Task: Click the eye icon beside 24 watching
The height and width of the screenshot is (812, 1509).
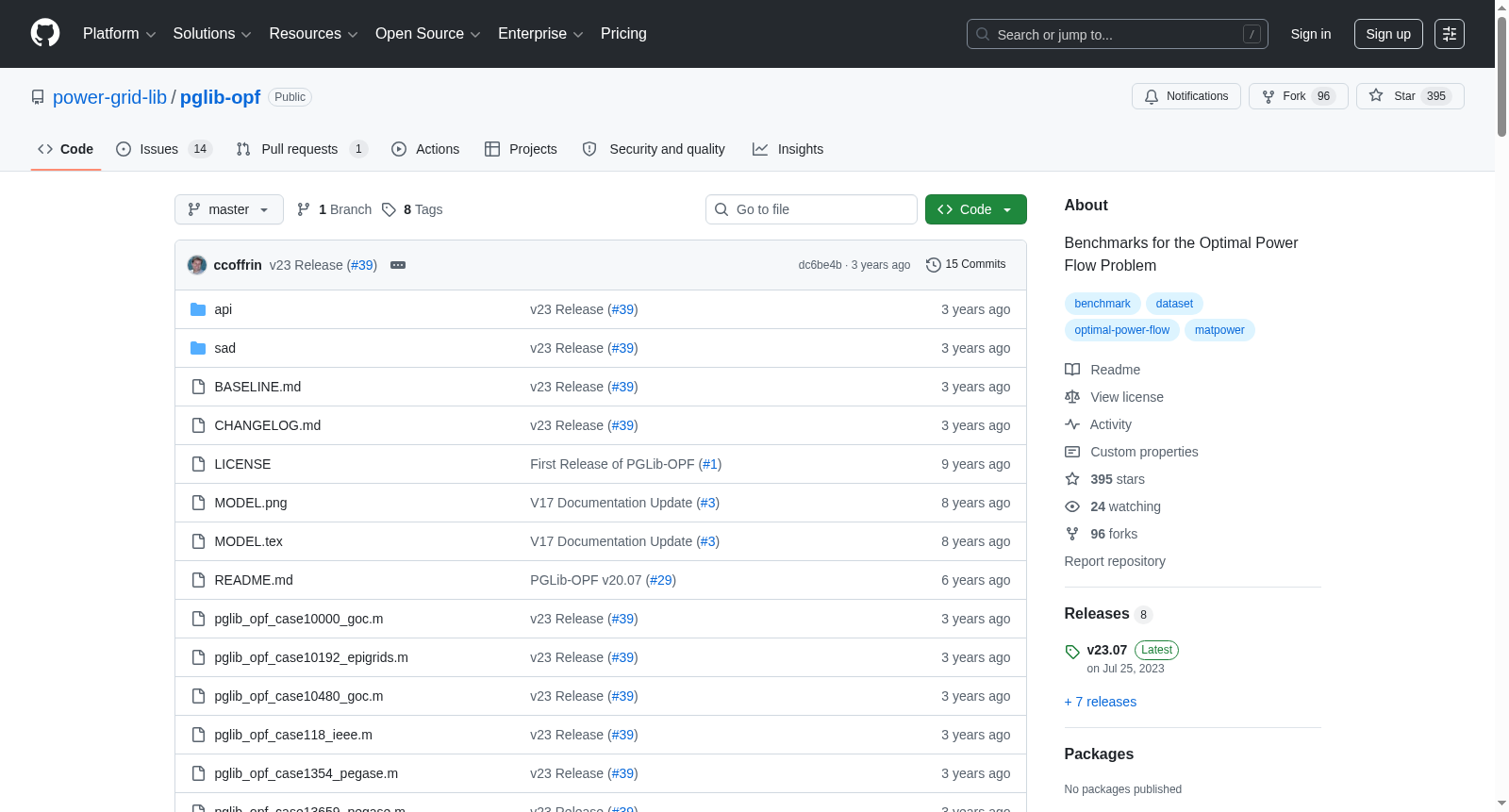Action: pyautogui.click(x=1072, y=506)
